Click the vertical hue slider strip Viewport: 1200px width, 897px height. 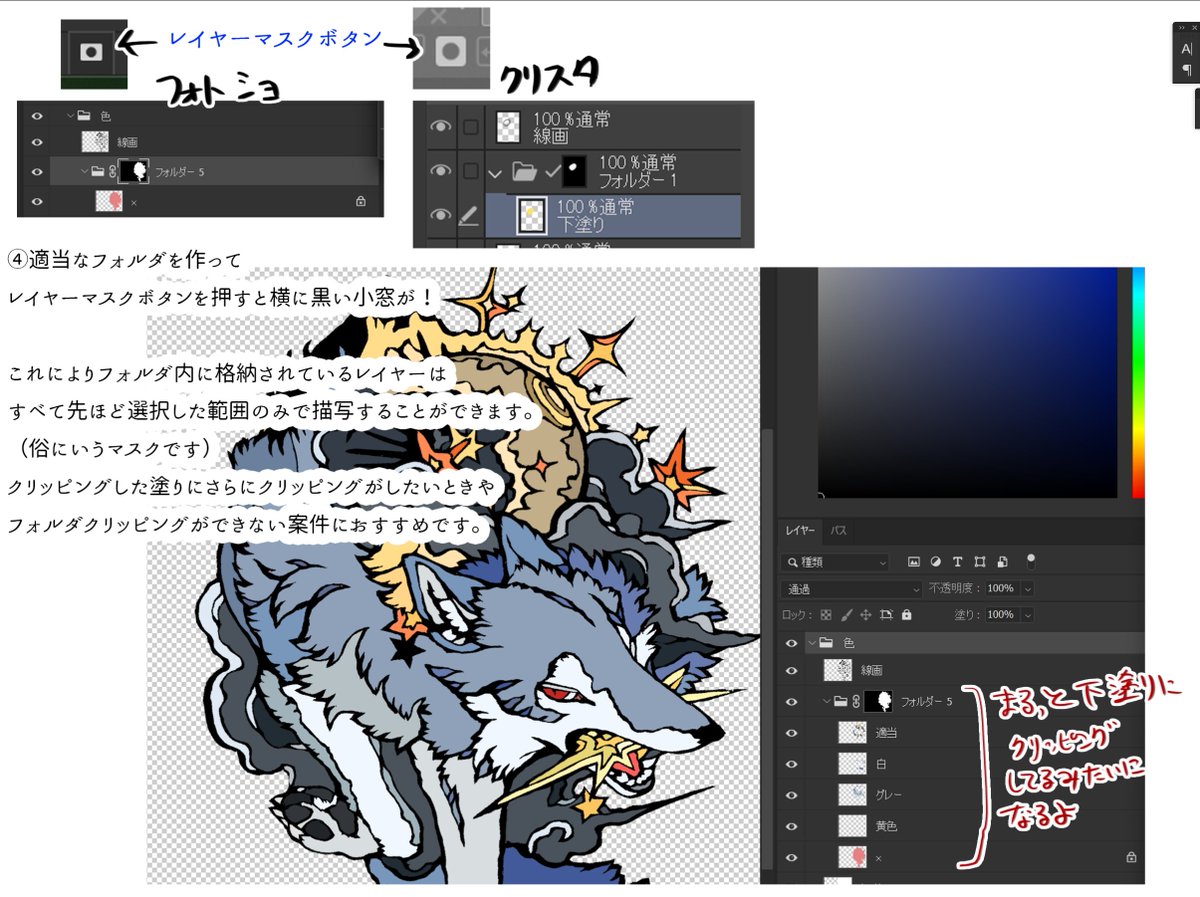pos(1138,382)
